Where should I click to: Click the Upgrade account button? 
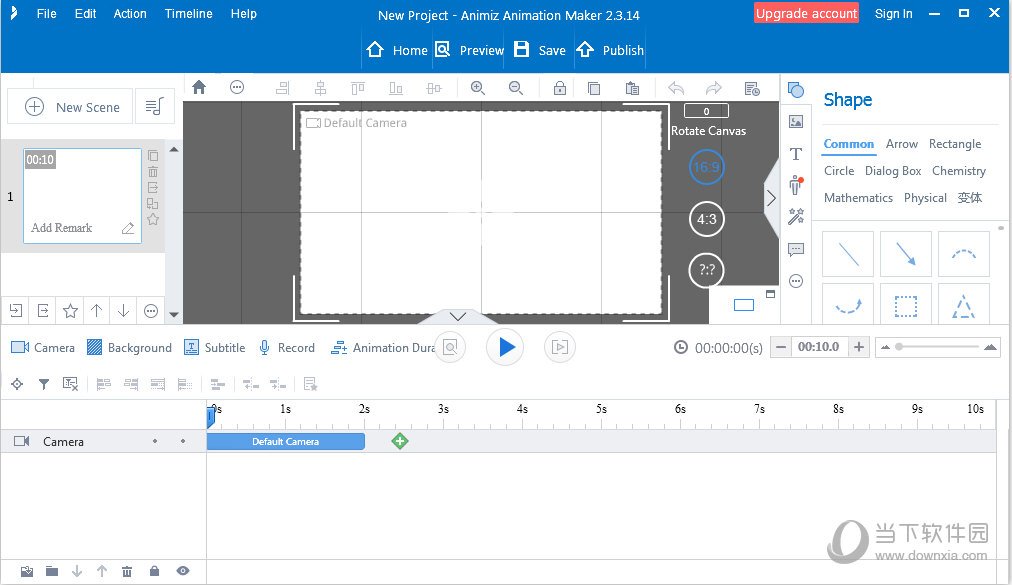(806, 14)
